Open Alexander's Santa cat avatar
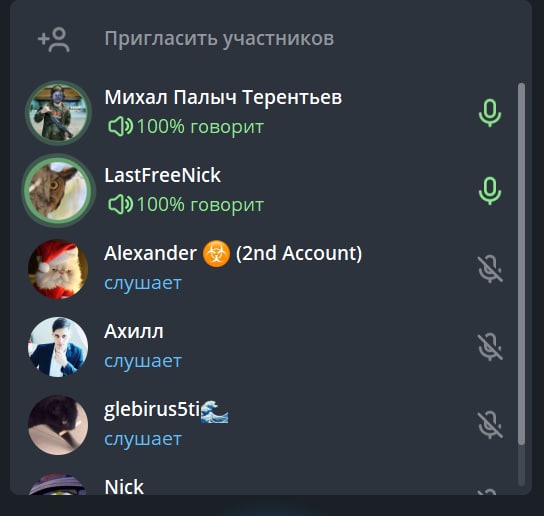The width and height of the screenshot is (544, 516). [58, 269]
